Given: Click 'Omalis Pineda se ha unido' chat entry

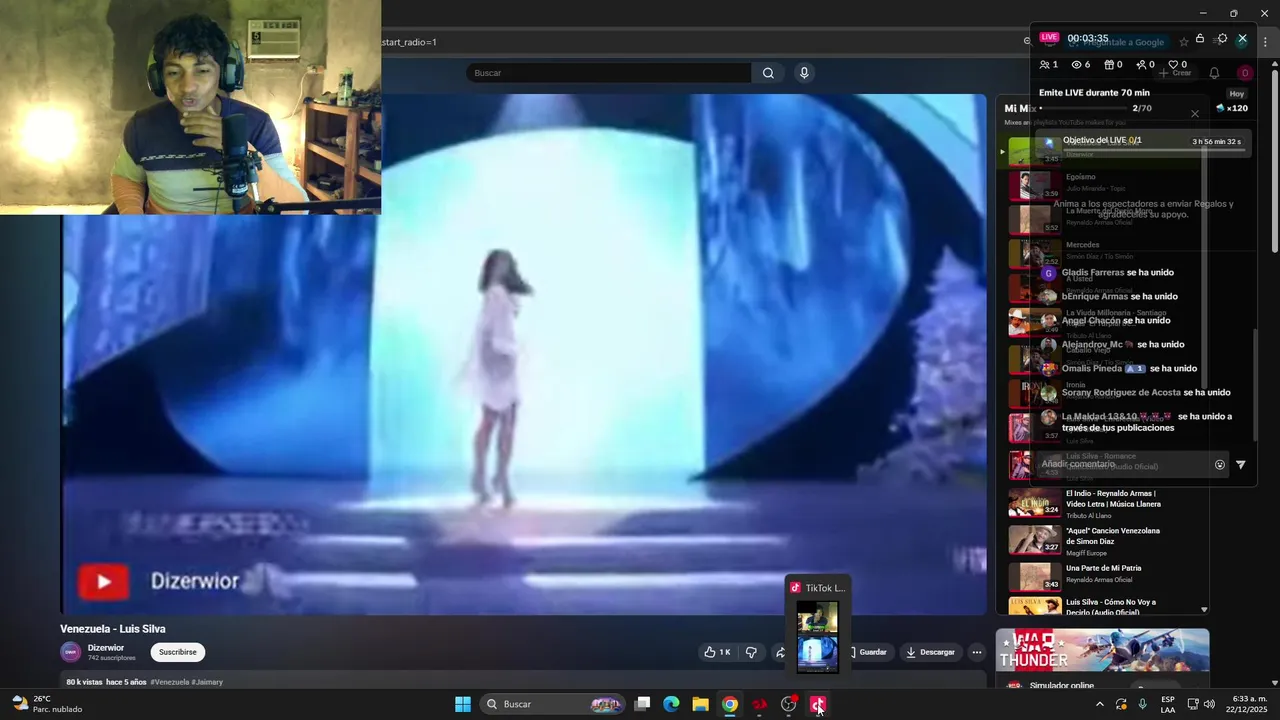Looking at the screenshot, I should [1118, 368].
